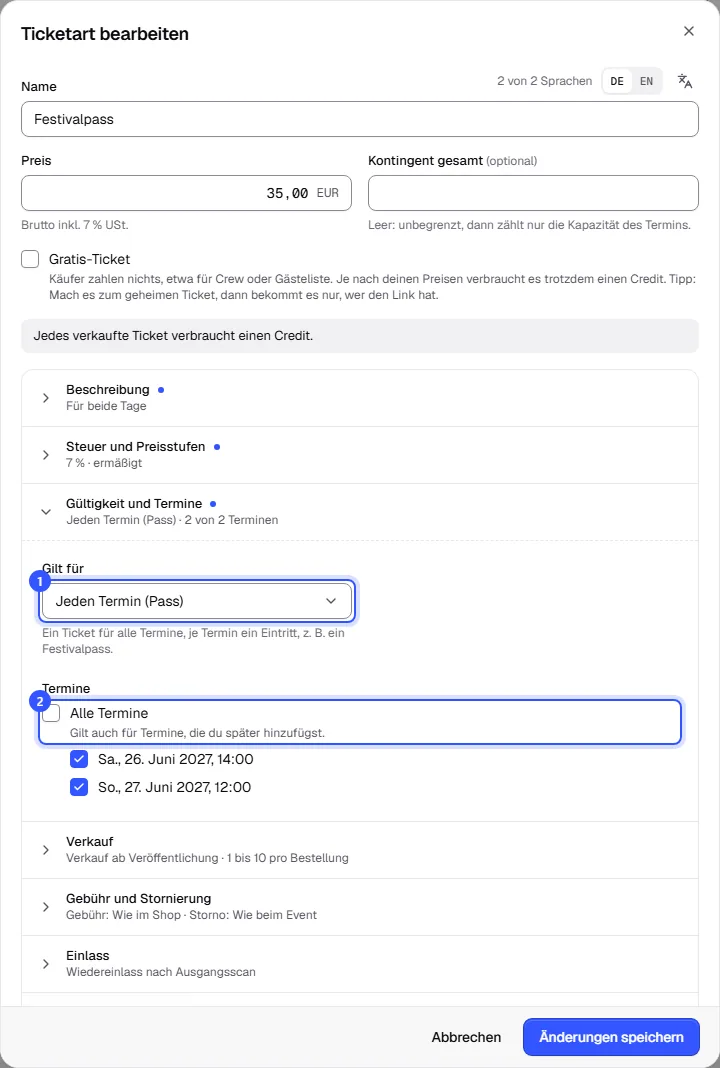The width and height of the screenshot is (720, 1068).
Task: Close the Ticketart bearbeiten dialog
Action: click(689, 31)
